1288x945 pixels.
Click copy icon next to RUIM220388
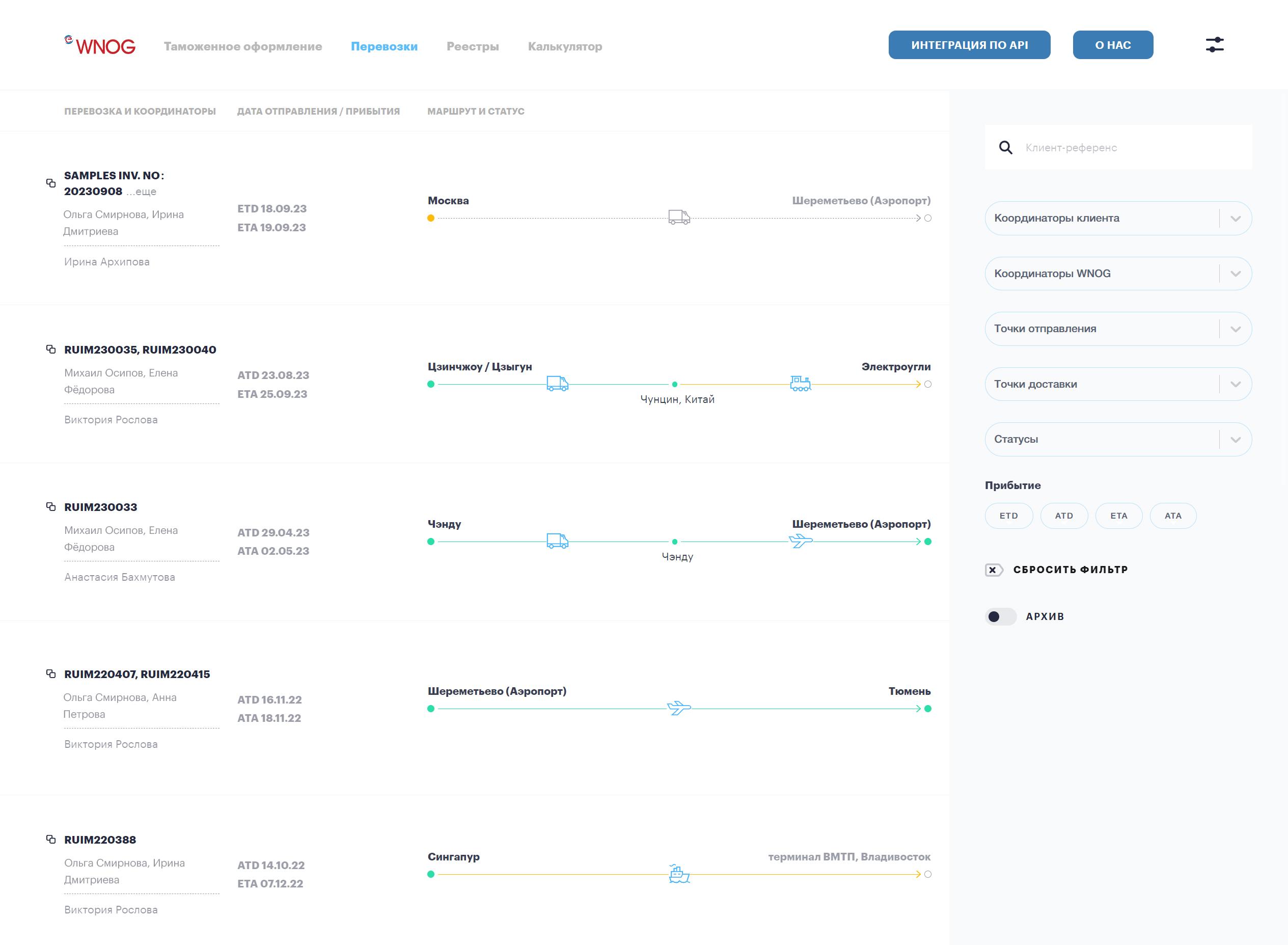point(51,839)
